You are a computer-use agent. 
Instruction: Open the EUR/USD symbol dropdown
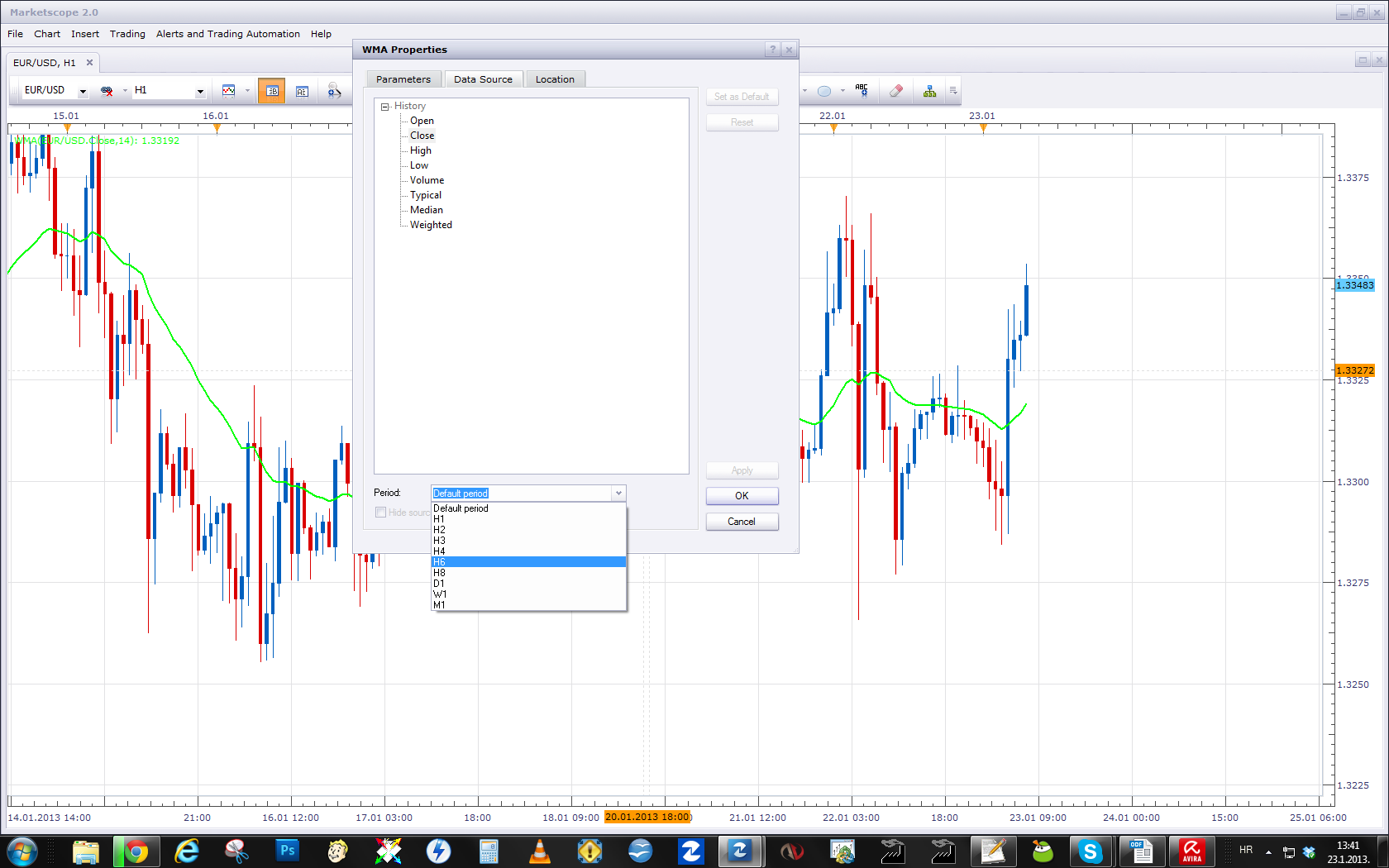[83, 91]
